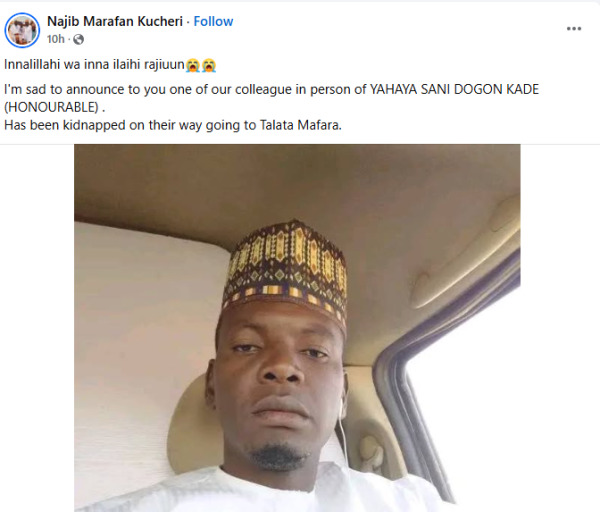Click the word "(HONOURABLE)" in the post
600x512 pixels.
[x=52, y=107]
